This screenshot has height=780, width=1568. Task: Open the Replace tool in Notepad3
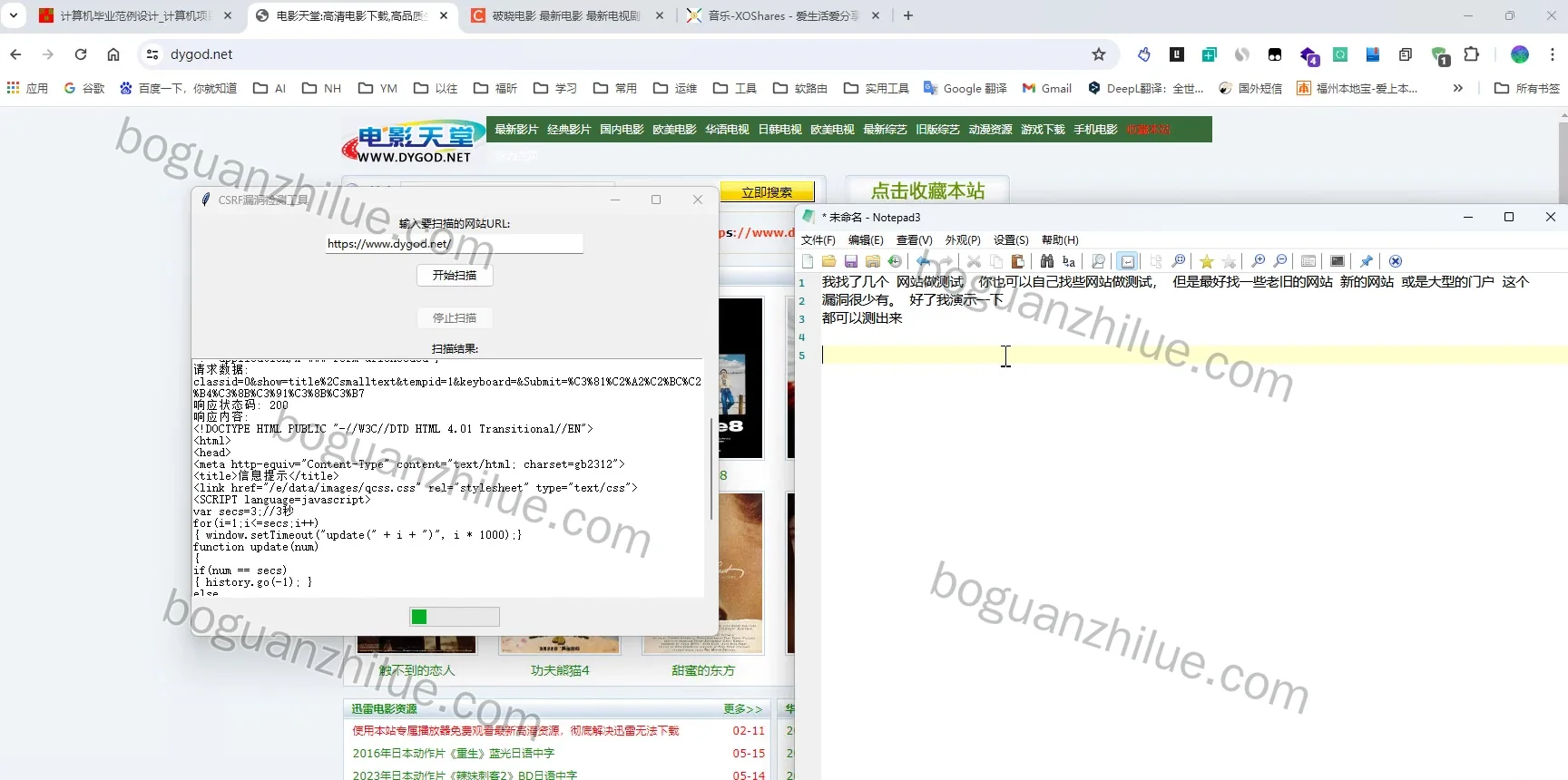point(1069,261)
